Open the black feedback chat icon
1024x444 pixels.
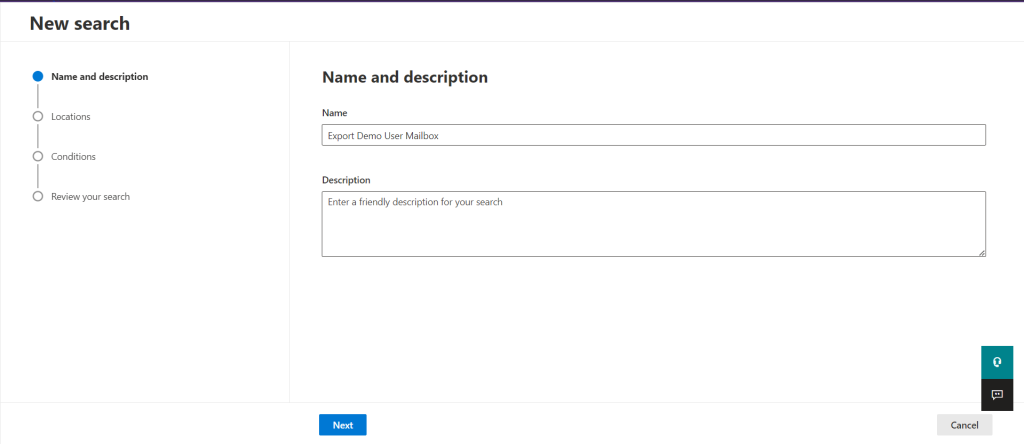(x=997, y=395)
